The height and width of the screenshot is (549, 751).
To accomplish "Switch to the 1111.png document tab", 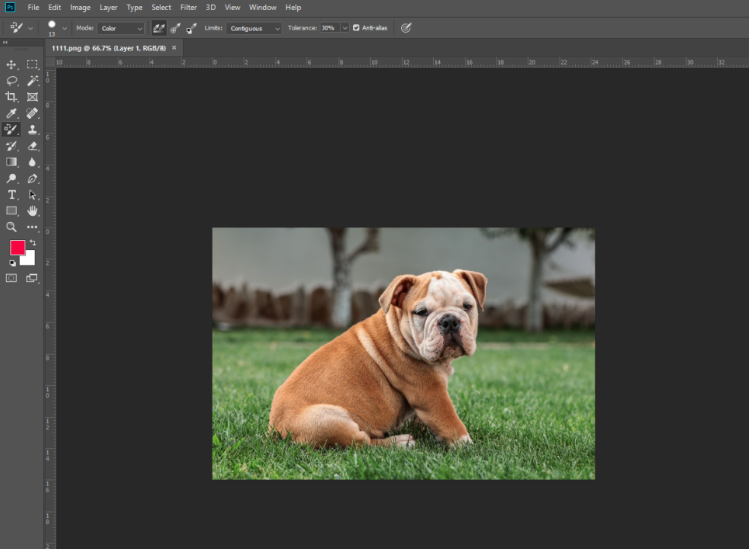I will [x=109, y=48].
